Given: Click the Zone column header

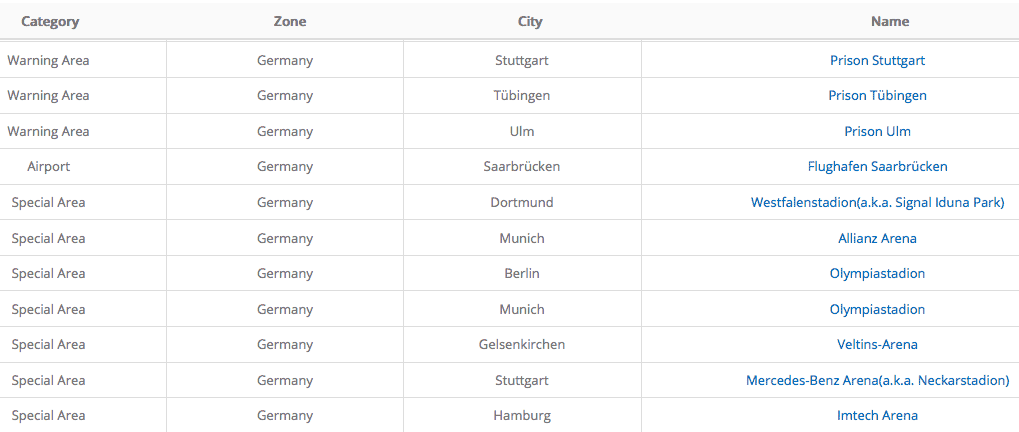Looking at the screenshot, I should [x=290, y=21].
